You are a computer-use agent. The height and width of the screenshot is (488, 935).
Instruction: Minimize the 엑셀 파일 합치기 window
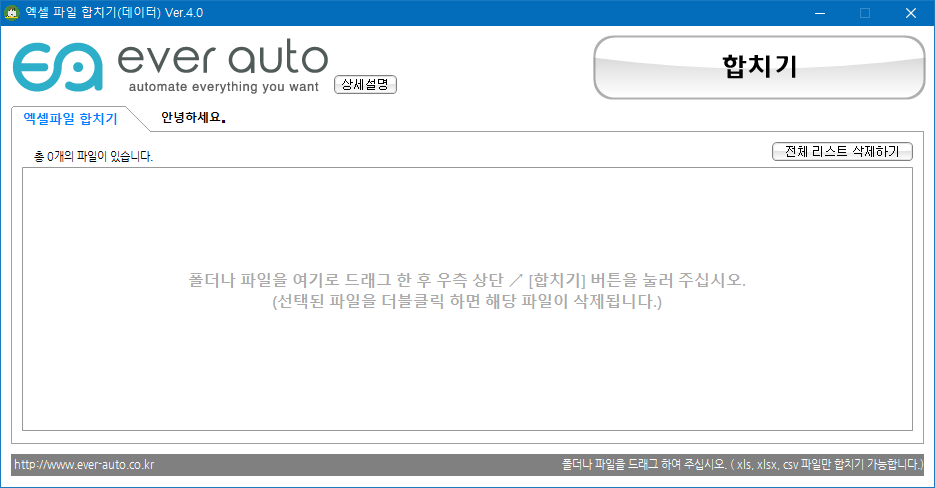pyautogui.click(x=820, y=13)
